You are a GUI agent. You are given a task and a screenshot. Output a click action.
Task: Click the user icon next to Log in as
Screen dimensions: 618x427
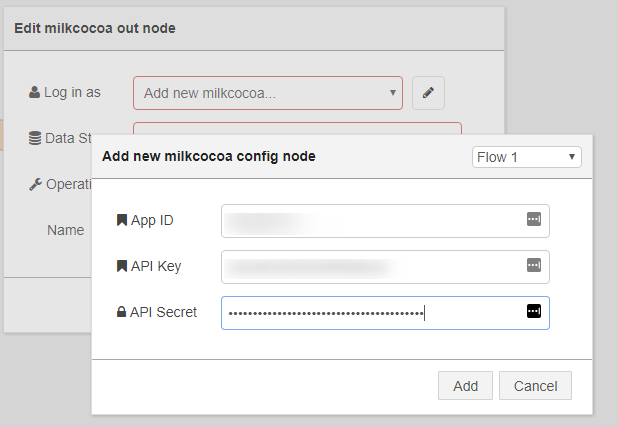(34, 92)
